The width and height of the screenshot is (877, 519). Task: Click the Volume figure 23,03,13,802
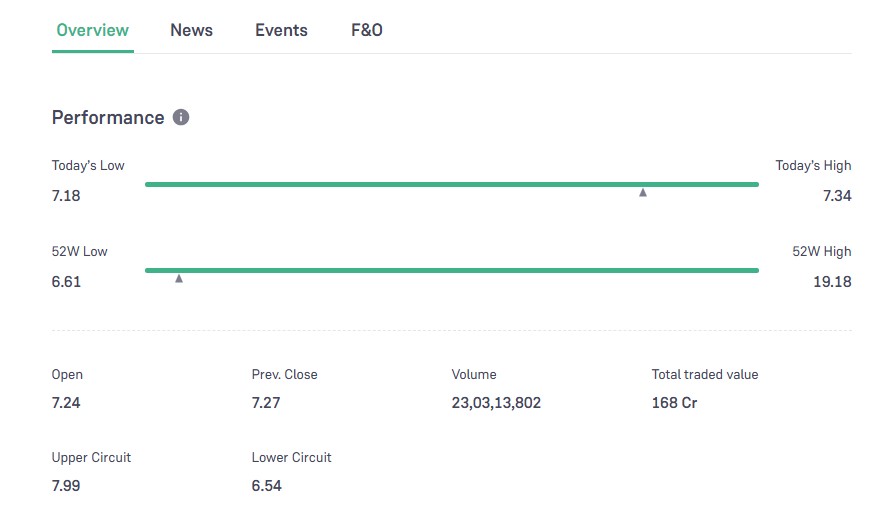coord(496,403)
